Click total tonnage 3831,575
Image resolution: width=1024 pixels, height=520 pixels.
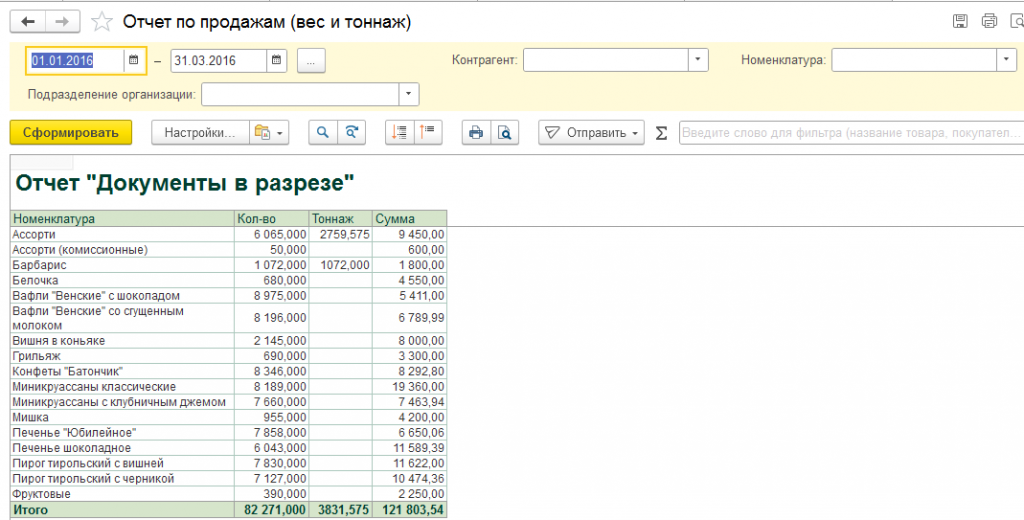click(344, 510)
